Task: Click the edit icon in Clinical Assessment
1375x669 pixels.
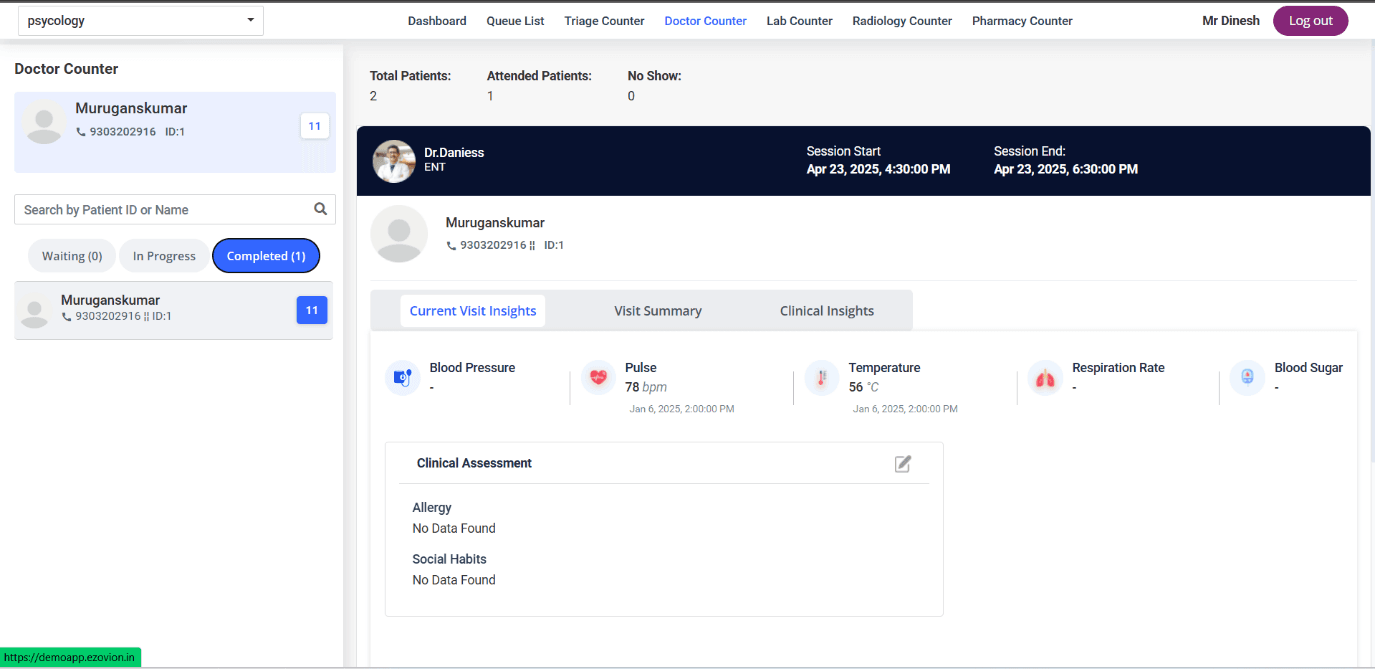Action: pos(902,464)
